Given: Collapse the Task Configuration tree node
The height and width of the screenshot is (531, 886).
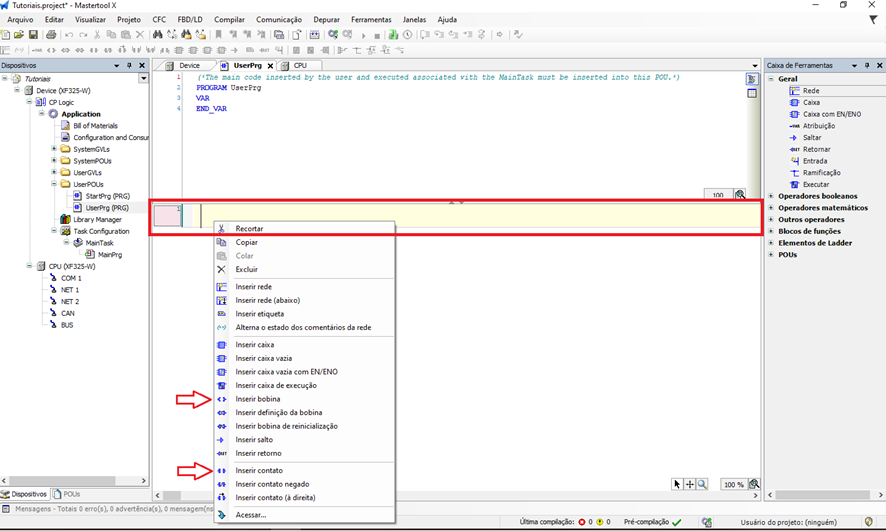Looking at the screenshot, I should pyautogui.click(x=53, y=231).
